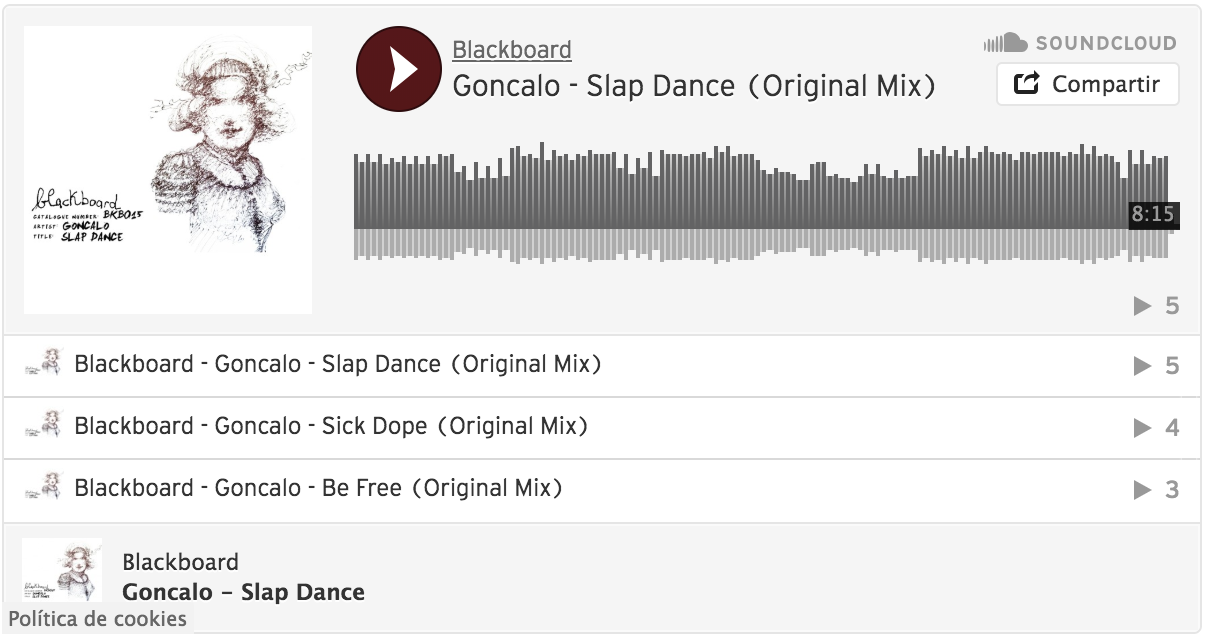Viewport: 1206px width, 638px height.
Task: Open the Política de cookies link
Action: (98, 619)
